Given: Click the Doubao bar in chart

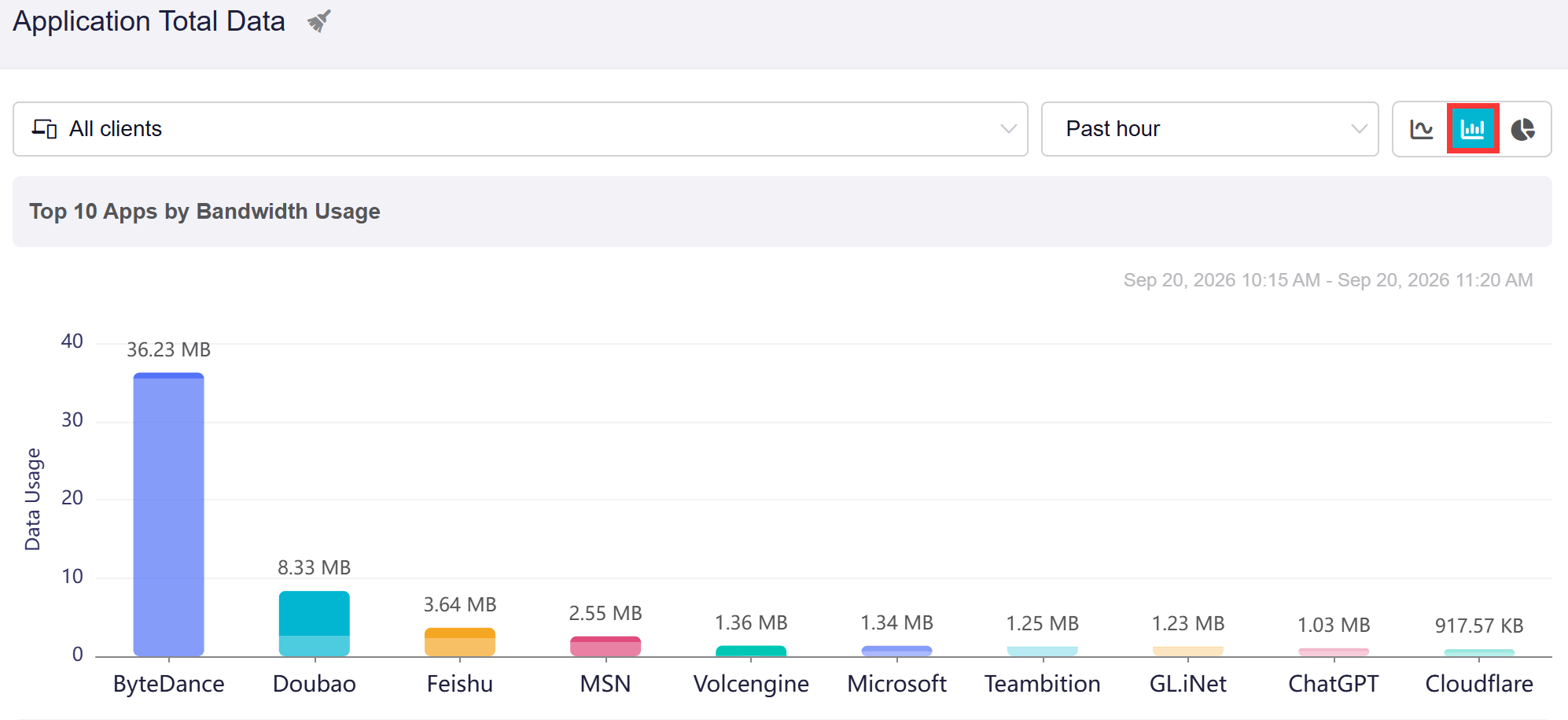Looking at the screenshot, I should click(x=315, y=623).
